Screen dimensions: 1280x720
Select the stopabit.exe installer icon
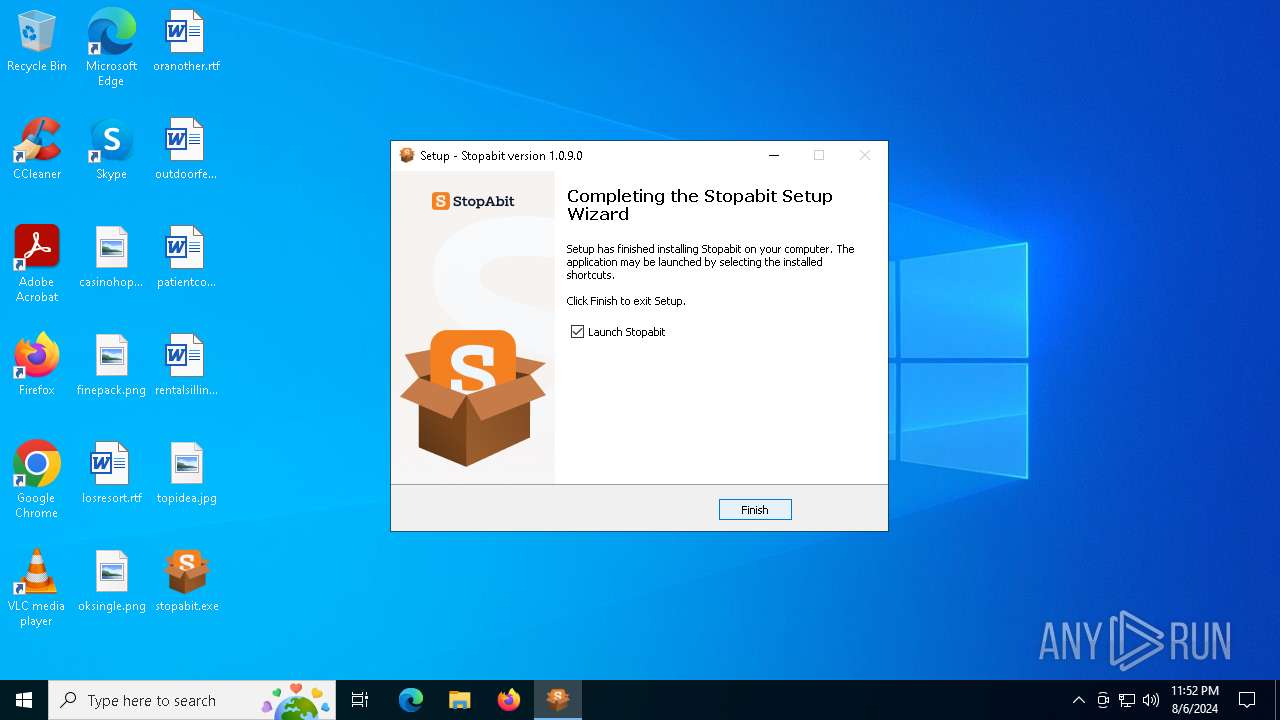(186, 581)
